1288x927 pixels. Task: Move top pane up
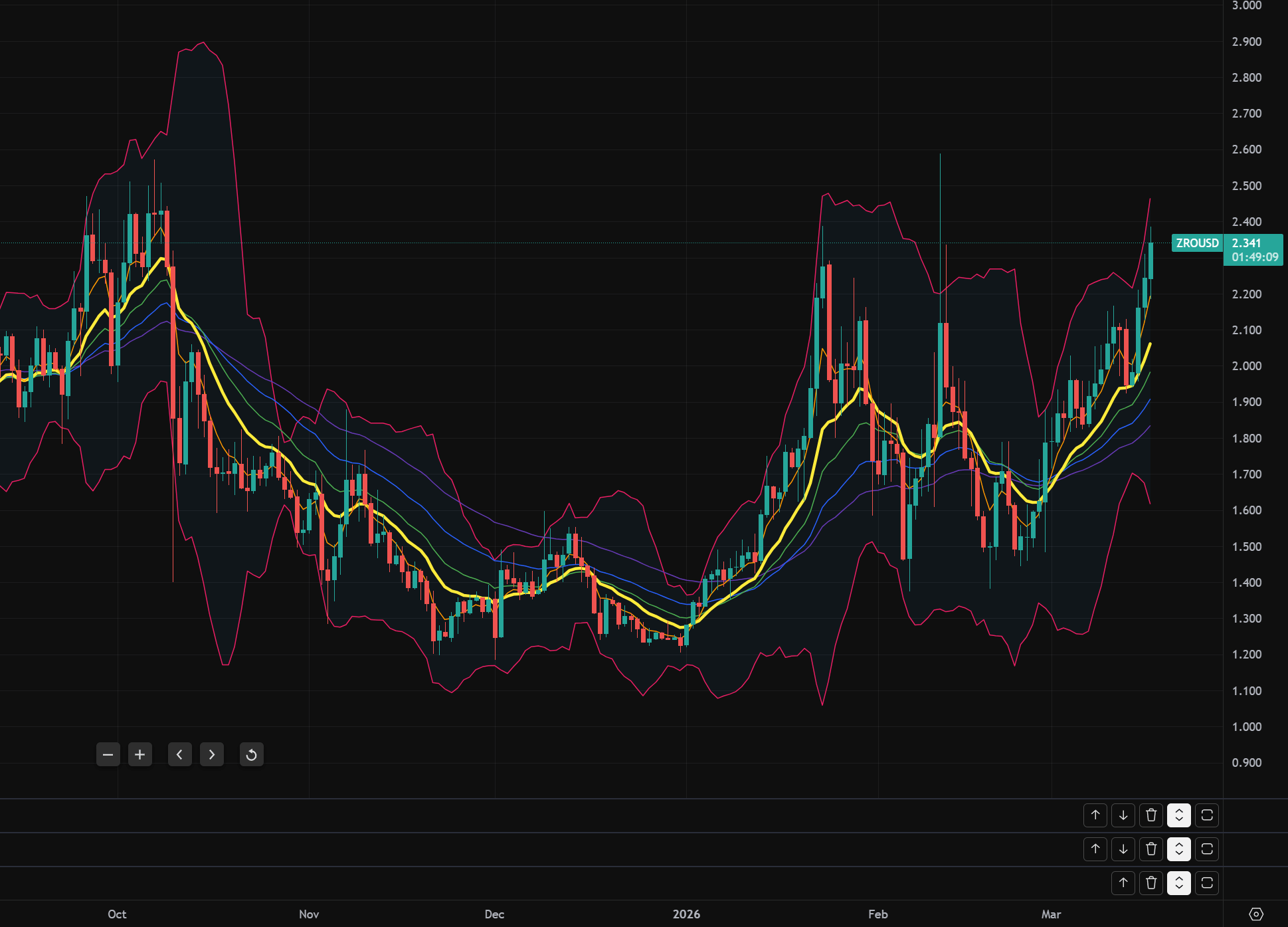click(x=1095, y=815)
